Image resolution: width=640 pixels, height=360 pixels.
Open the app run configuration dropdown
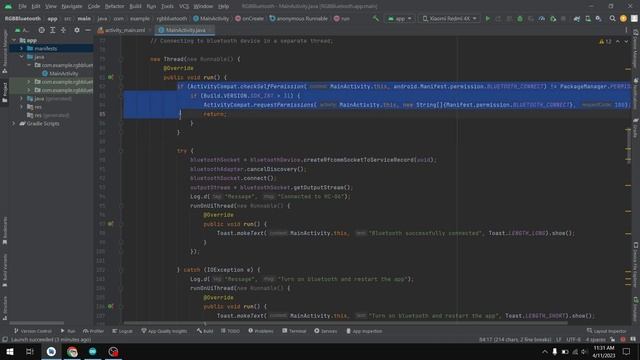coord(400,18)
